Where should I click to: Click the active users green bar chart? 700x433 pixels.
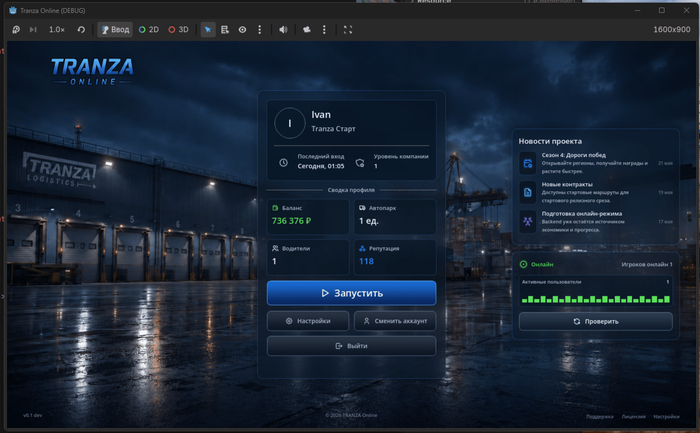(596, 299)
